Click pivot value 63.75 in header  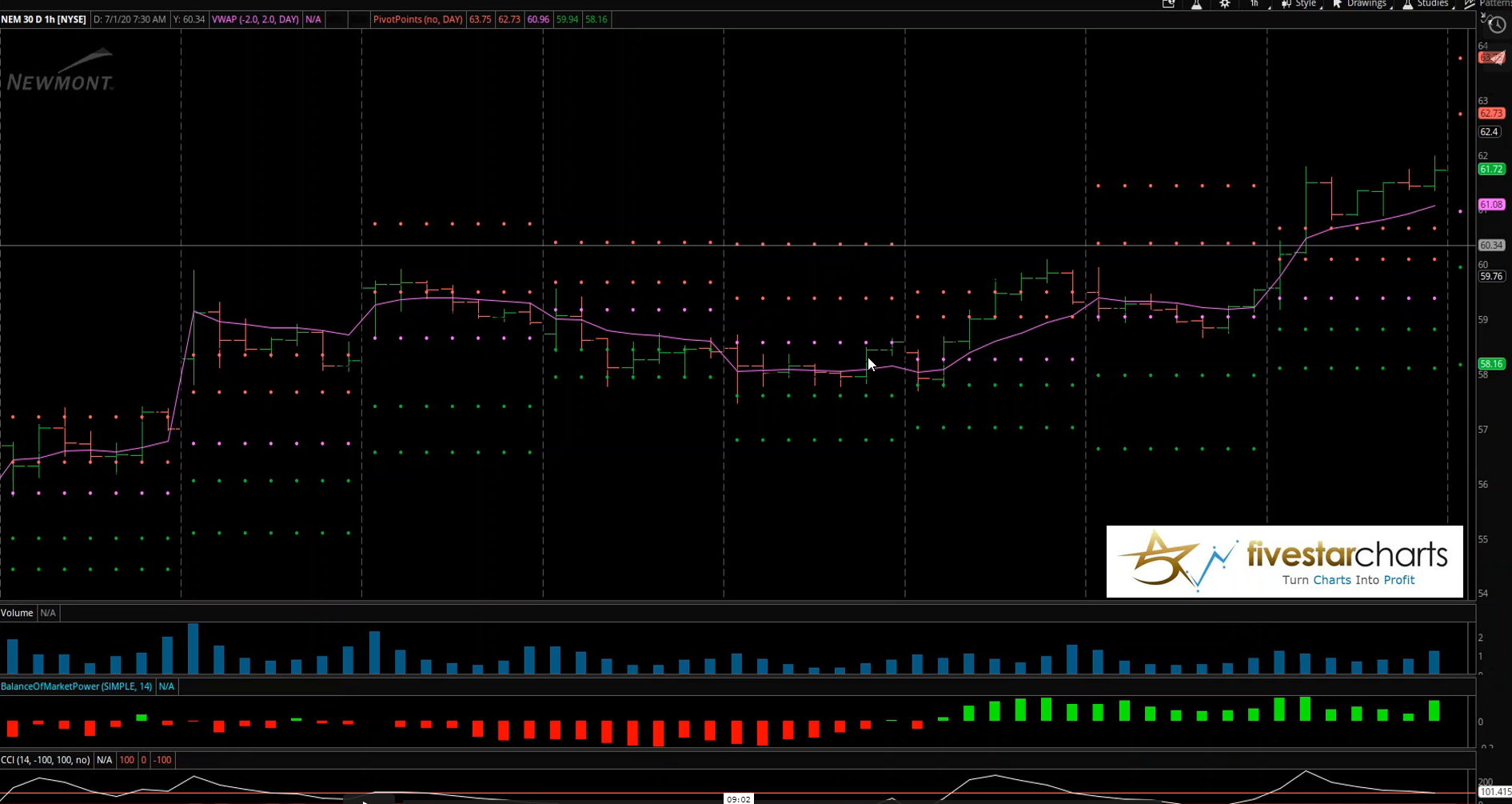tap(481, 19)
